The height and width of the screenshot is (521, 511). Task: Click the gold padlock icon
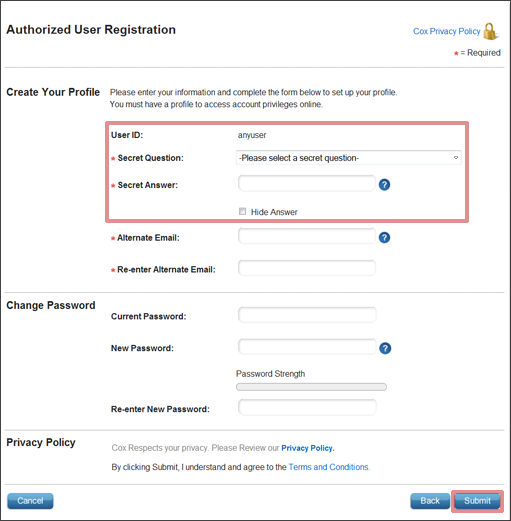click(490, 31)
